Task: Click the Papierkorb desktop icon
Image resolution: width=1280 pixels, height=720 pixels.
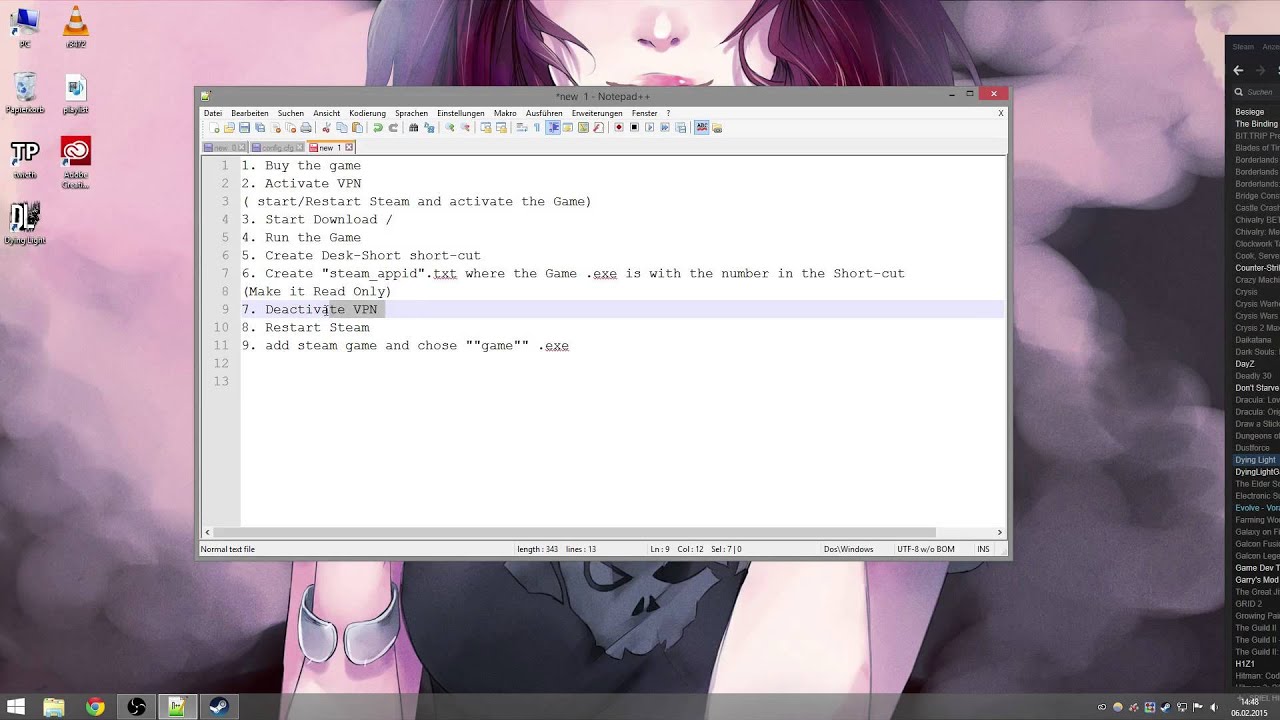Action: coord(25,93)
